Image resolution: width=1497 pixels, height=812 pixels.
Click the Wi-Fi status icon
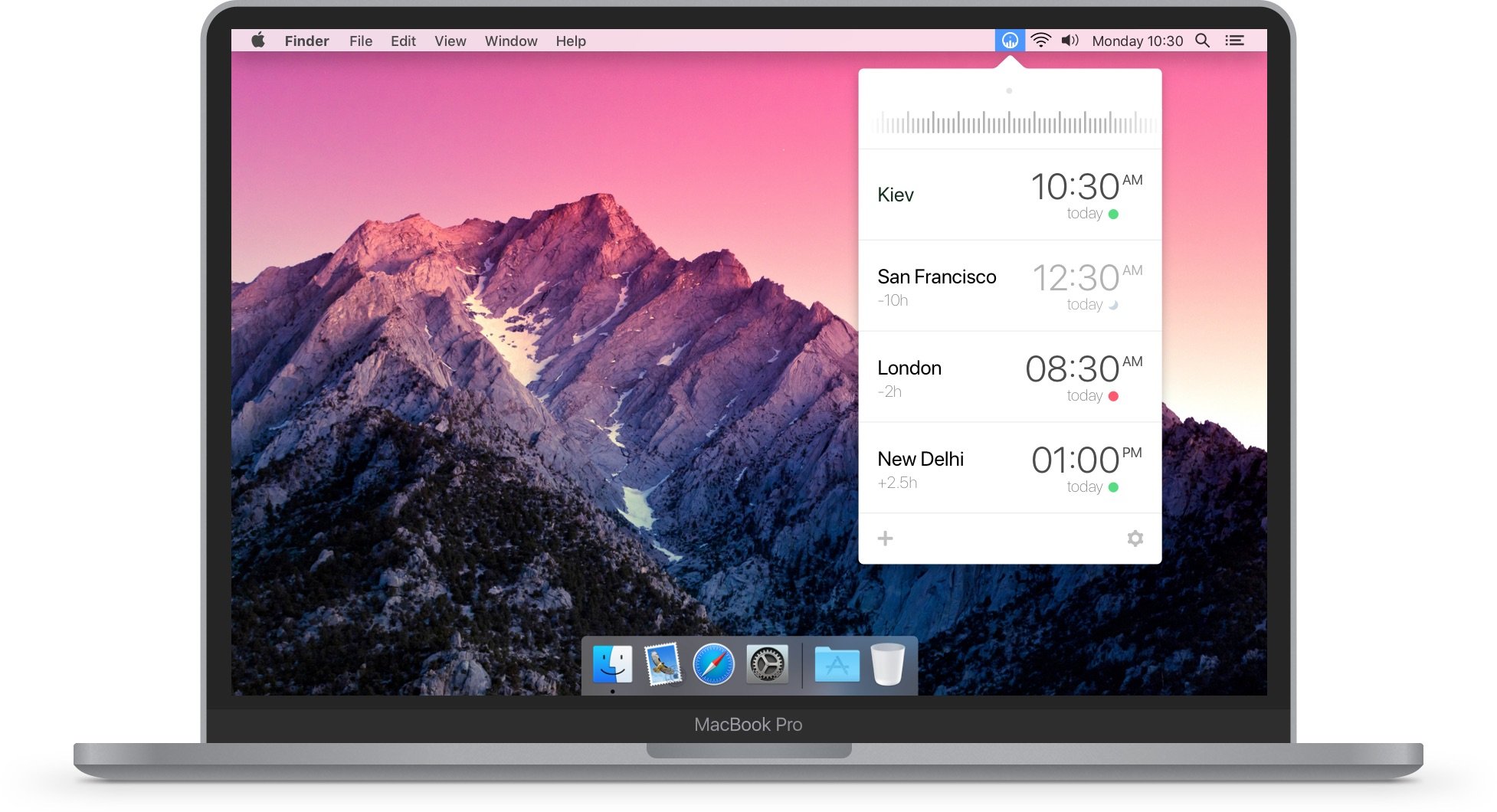point(1040,40)
